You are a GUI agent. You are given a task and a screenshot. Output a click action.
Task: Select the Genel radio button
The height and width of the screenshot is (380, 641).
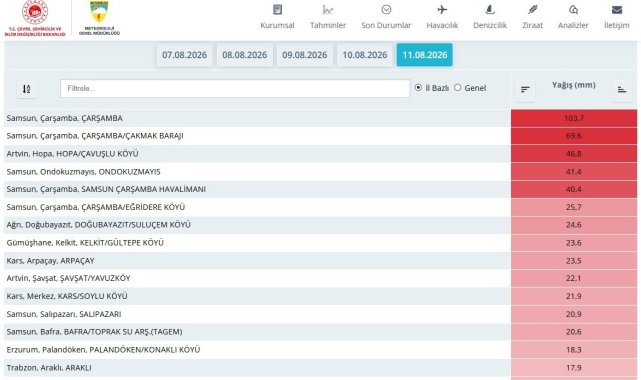tap(457, 87)
